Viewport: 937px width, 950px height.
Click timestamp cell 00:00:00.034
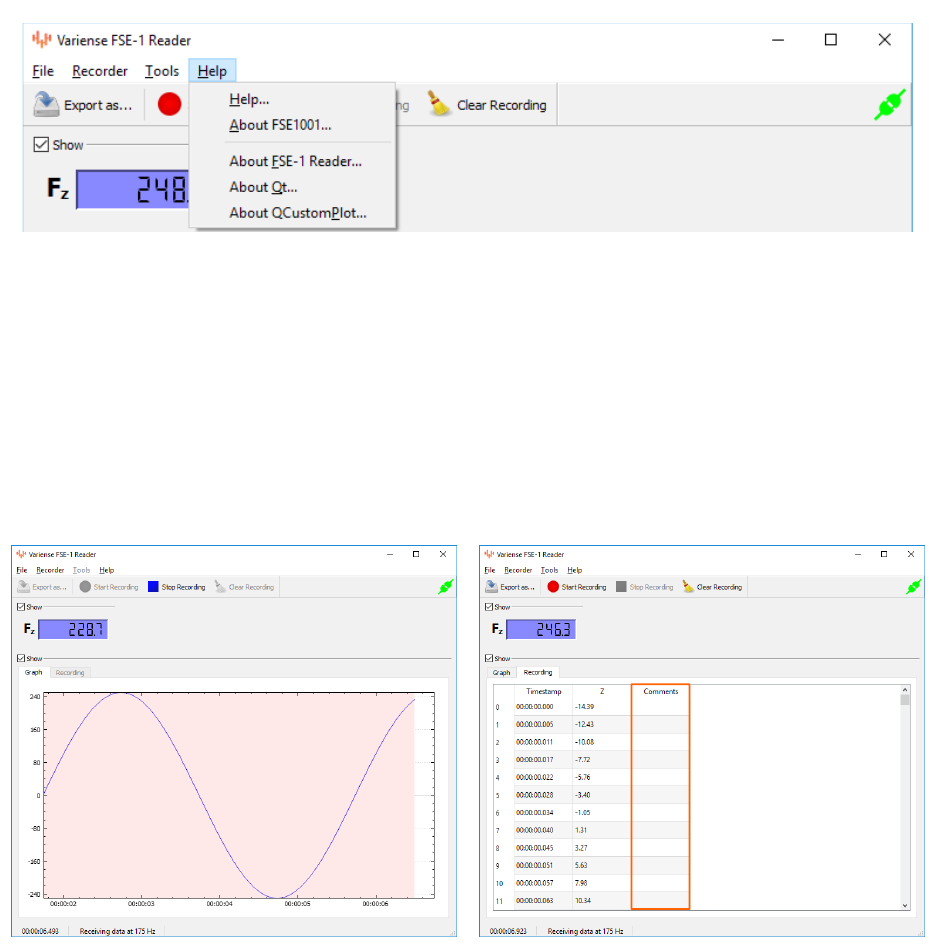click(x=543, y=812)
